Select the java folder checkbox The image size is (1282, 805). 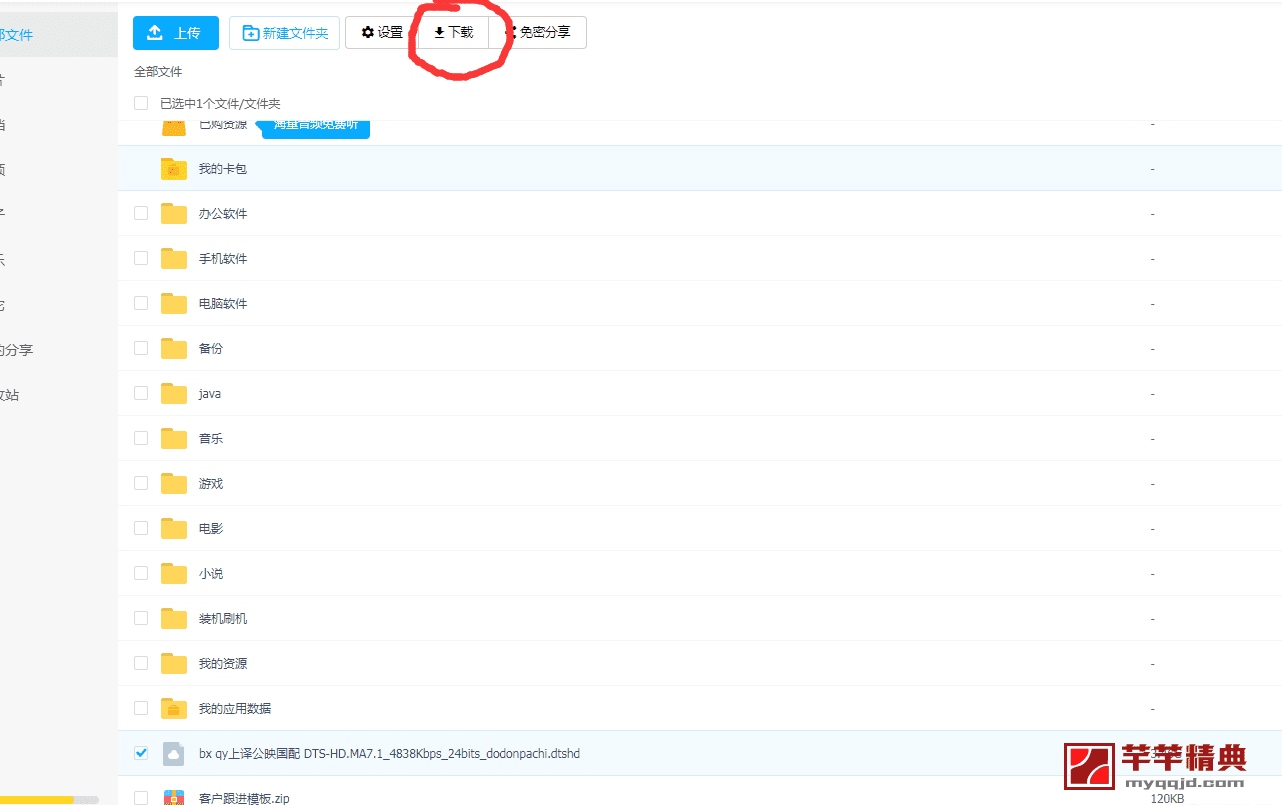(x=141, y=393)
